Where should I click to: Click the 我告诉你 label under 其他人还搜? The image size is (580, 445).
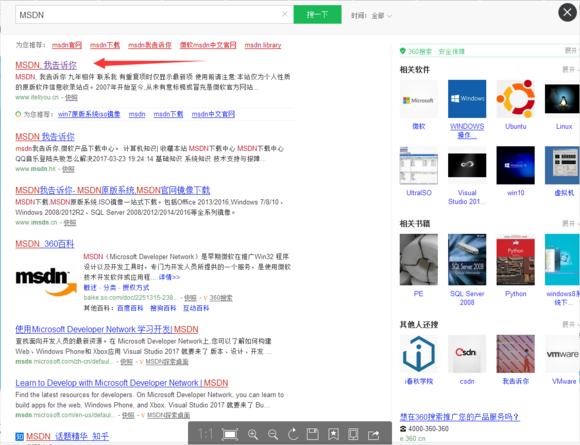pos(515,381)
